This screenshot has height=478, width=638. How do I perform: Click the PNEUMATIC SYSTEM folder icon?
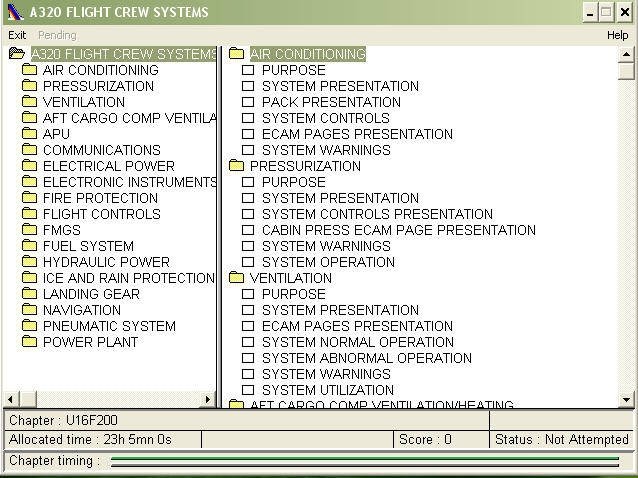29,325
